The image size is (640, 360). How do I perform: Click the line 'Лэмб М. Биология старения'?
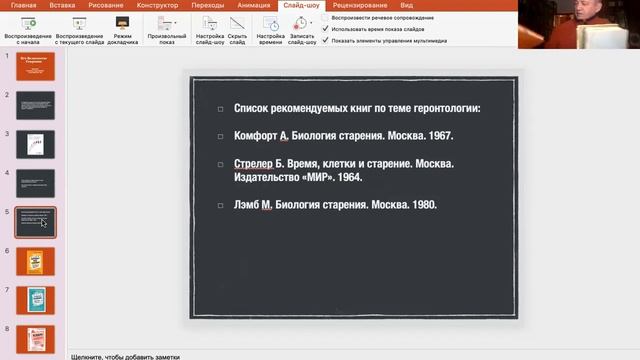(x=335, y=204)
